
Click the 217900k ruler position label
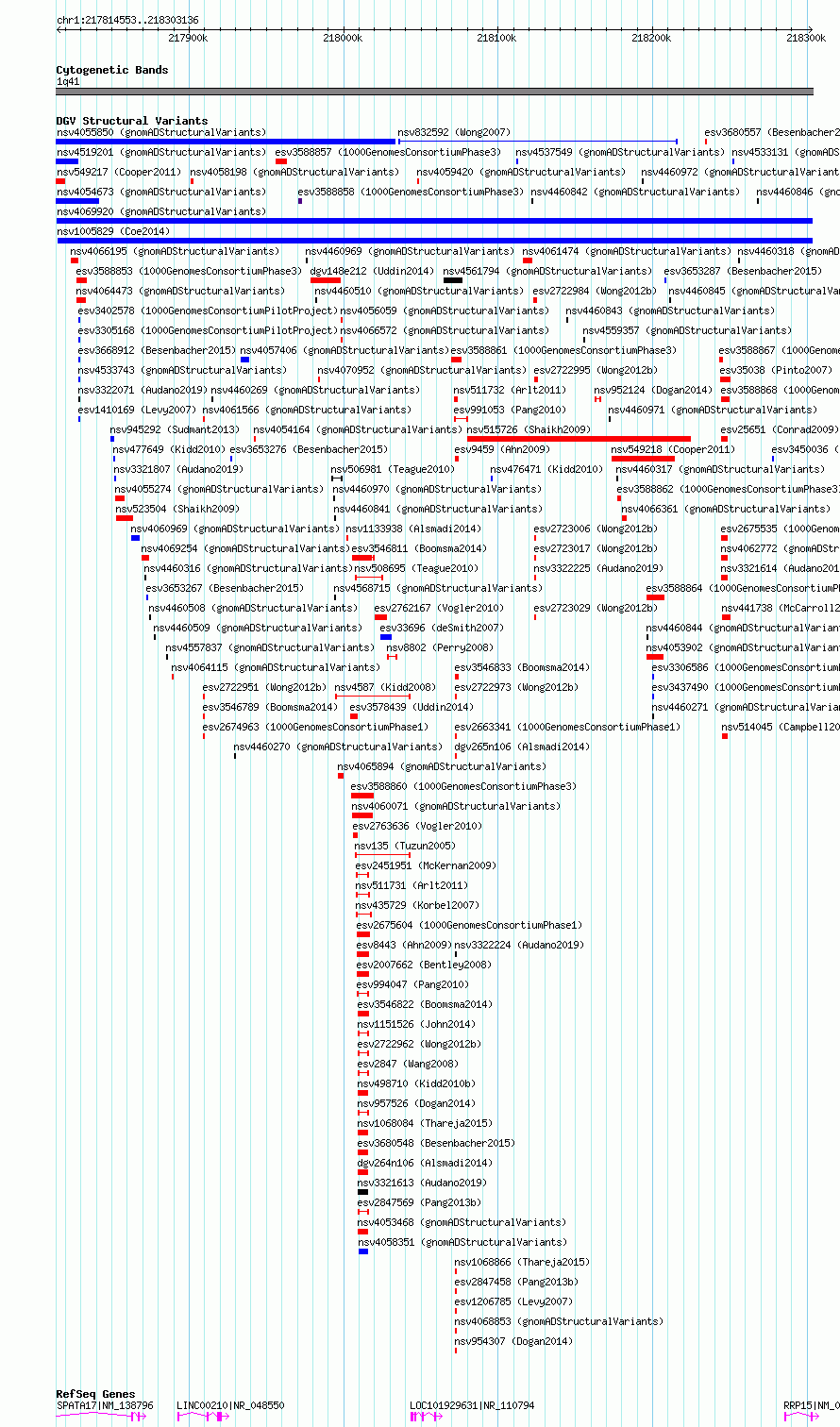click(188, 38)
